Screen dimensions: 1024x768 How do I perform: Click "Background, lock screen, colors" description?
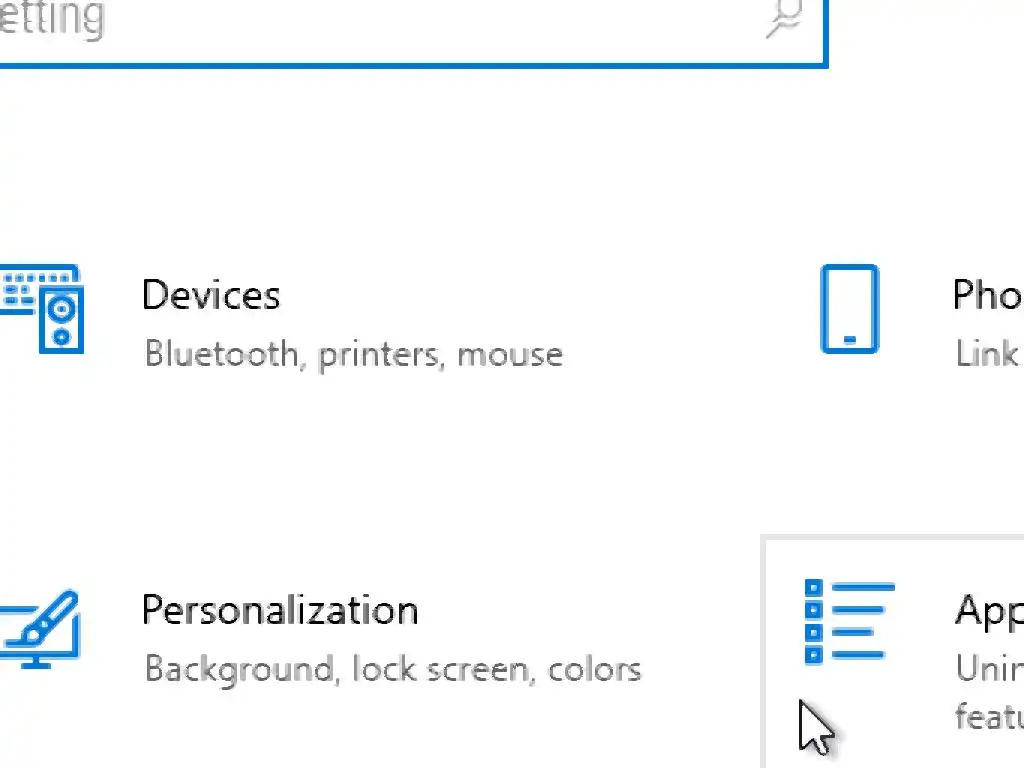[392, 668]
